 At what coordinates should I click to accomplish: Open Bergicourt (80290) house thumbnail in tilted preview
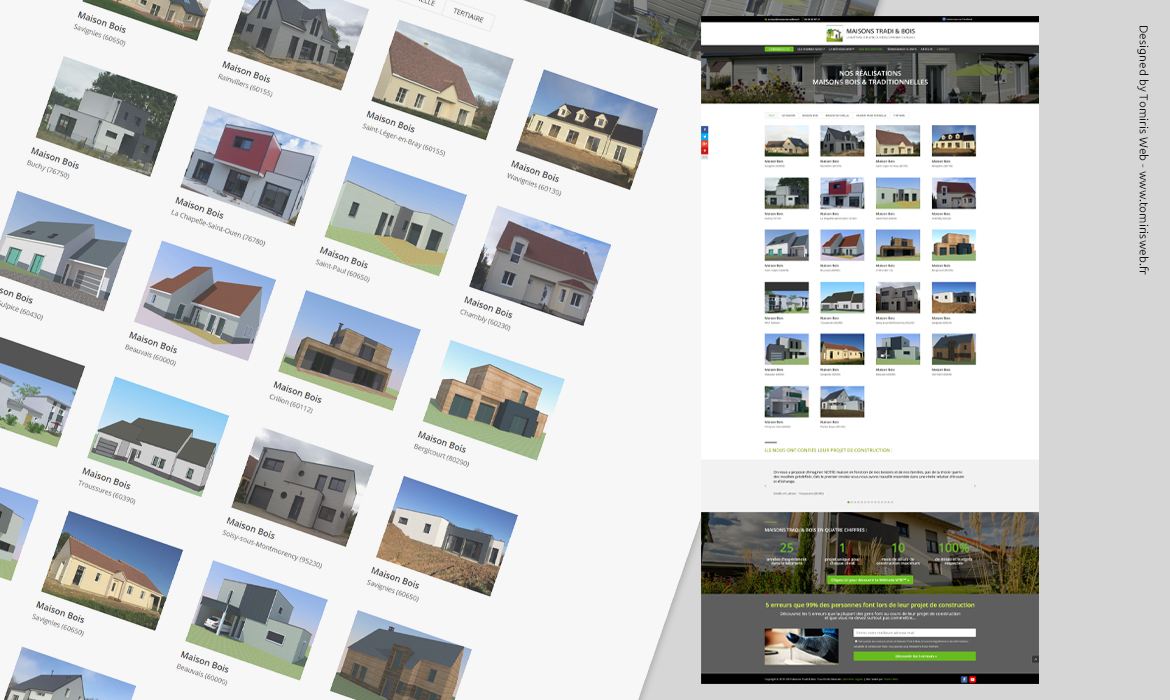click(495, 400)
